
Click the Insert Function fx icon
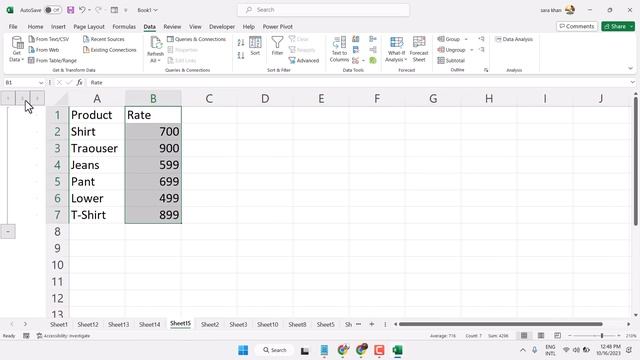(x=80, y=82)
